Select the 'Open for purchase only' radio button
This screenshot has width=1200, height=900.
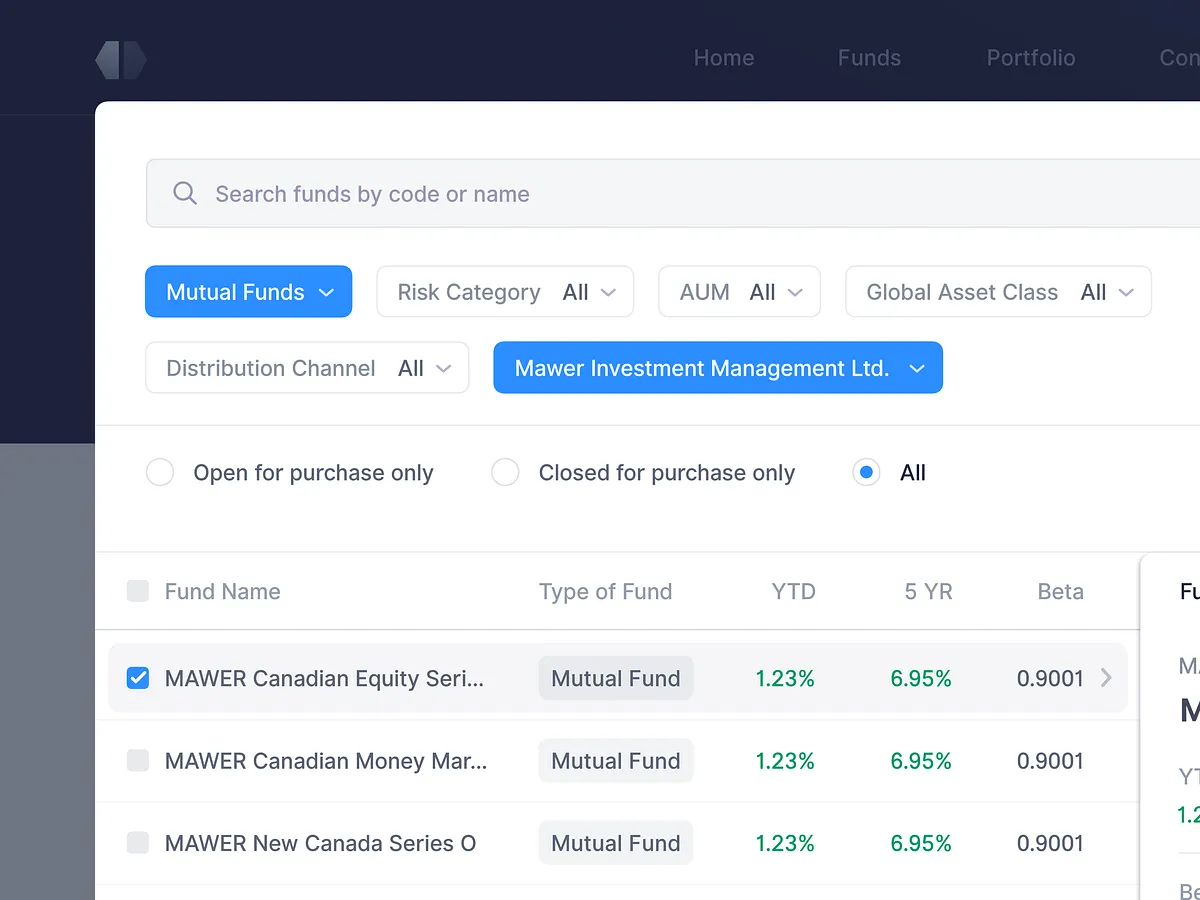click(x=160, y=472)
